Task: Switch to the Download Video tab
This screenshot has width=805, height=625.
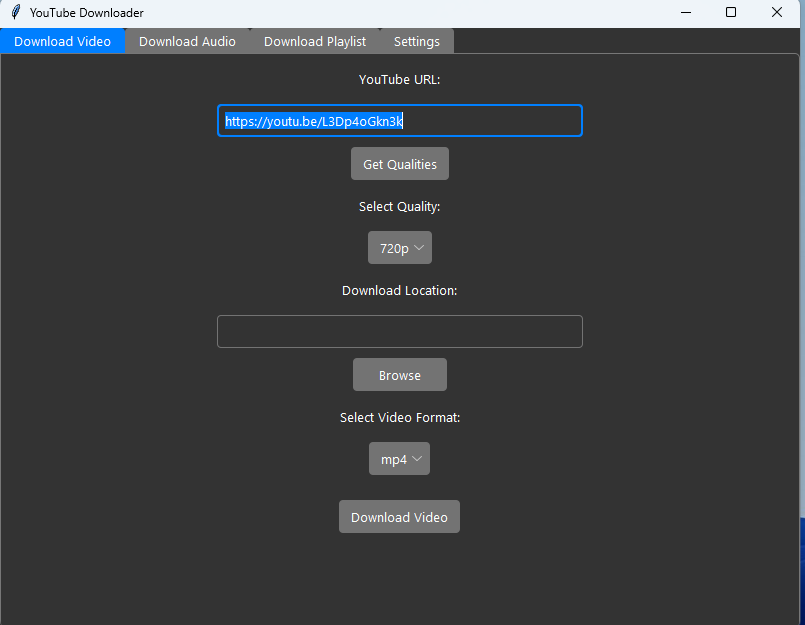Action: pos(63,41)
